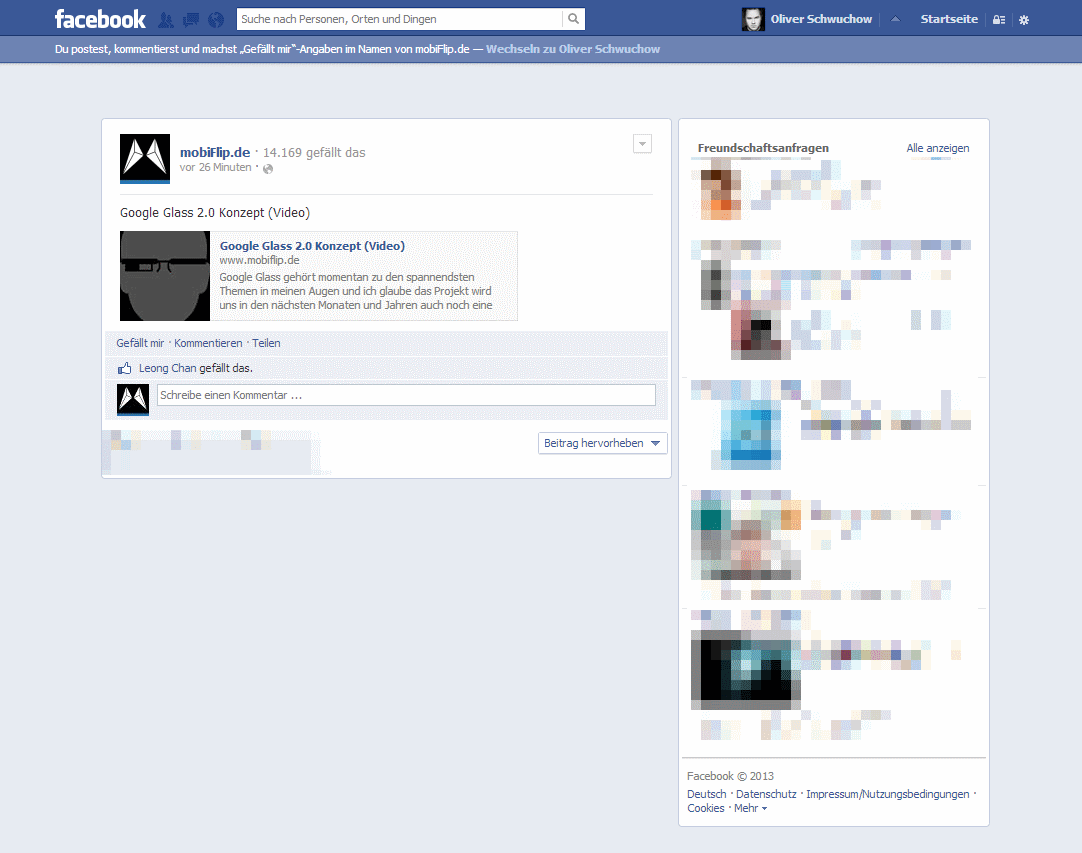Open notifications globe icon in top bar

pos(216,20)
